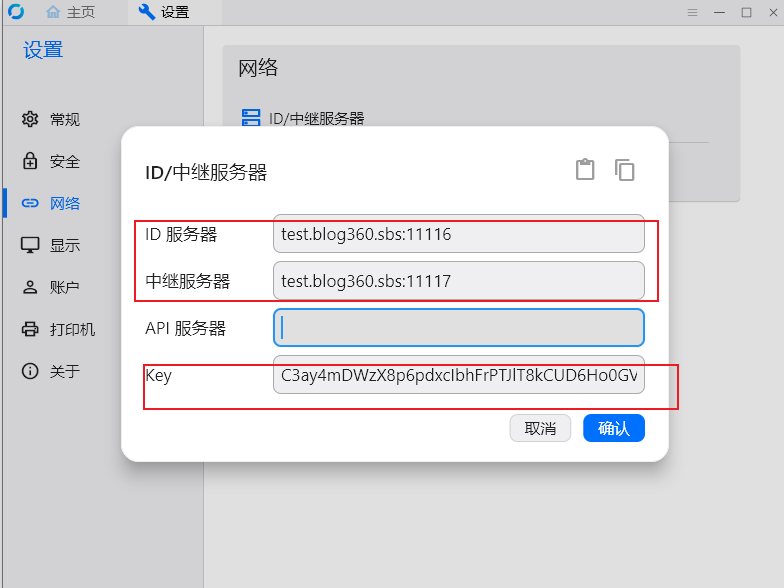Open the hamburger menu in title bar

(x=692, y=12)
